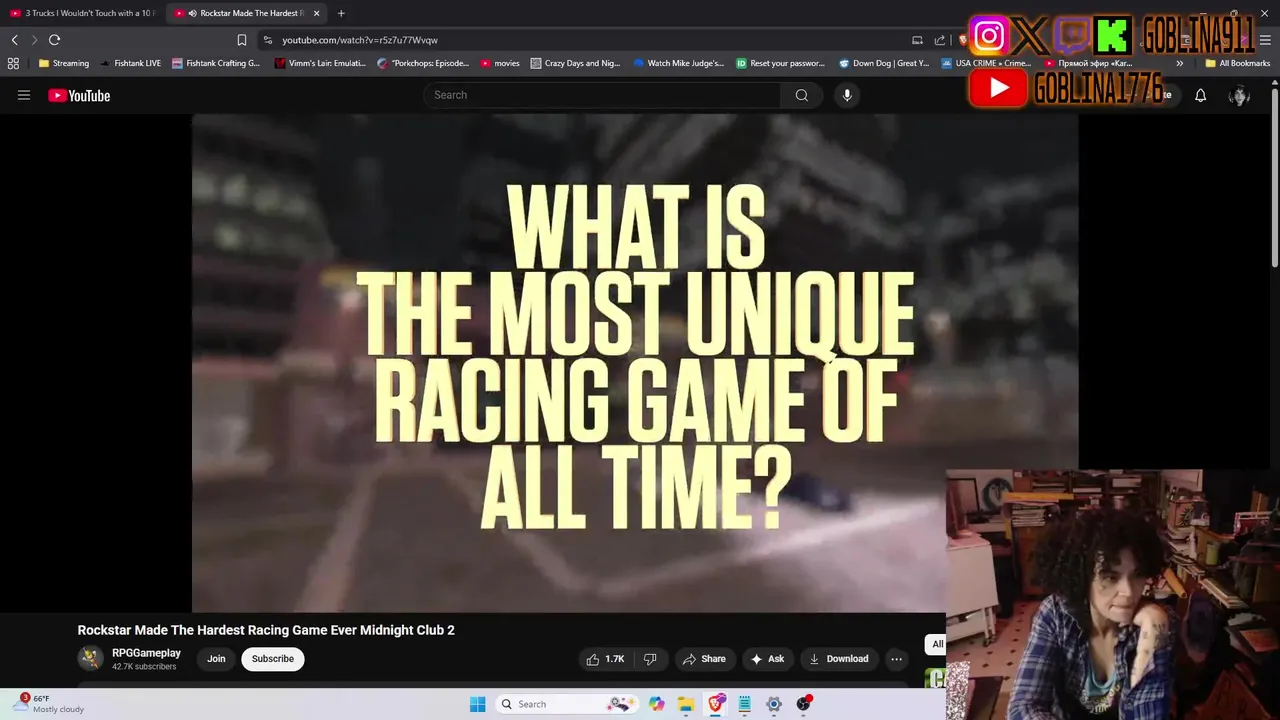This screenshot has height=720, width=1280.
Task: Open YouTube account avatar menu
Action: tap(1239, 95)
